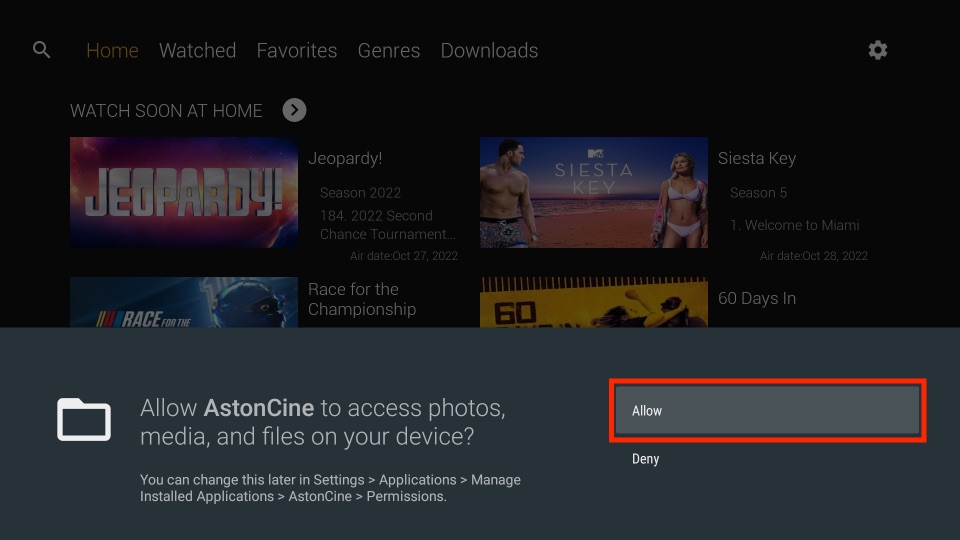Viewport: 960px width, 540px height.
Task: Click Air date Oct 28, 2022
Action: click(814, 256)
